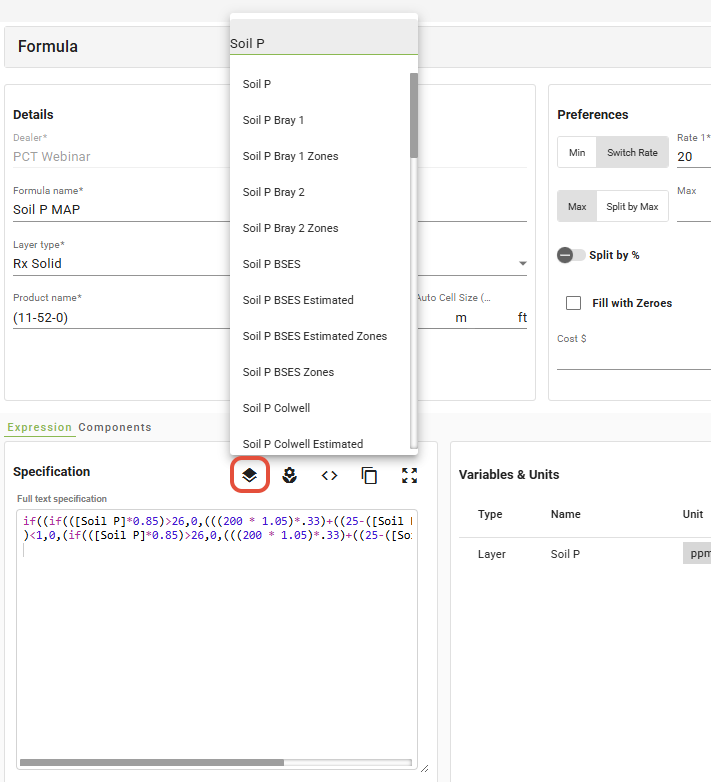The width and height of the screenshot is (711, 782).
Task: Select the Split by Max option
Action: tap(632, 207)
